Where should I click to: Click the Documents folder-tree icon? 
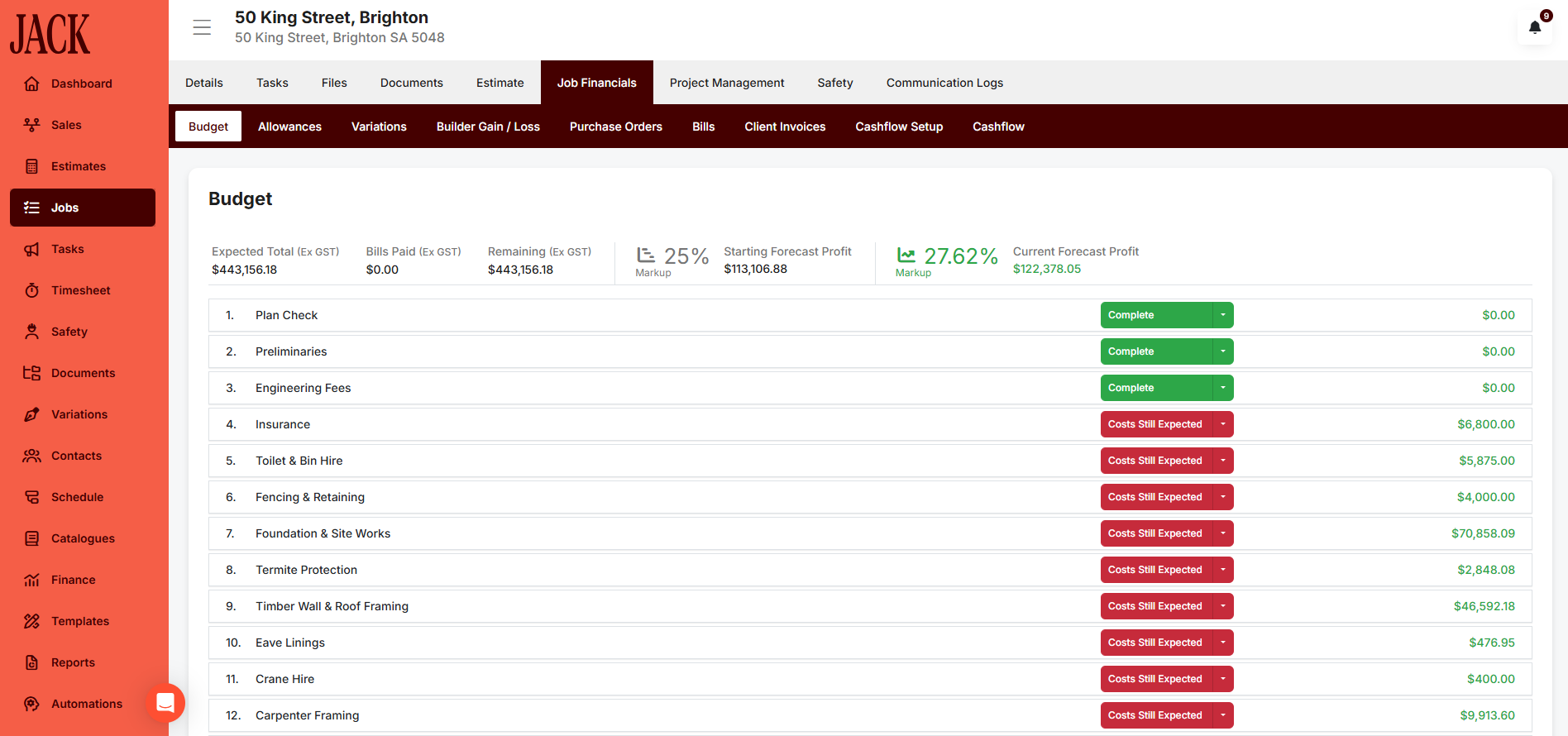pyautogui.click(x=31, y=373)
